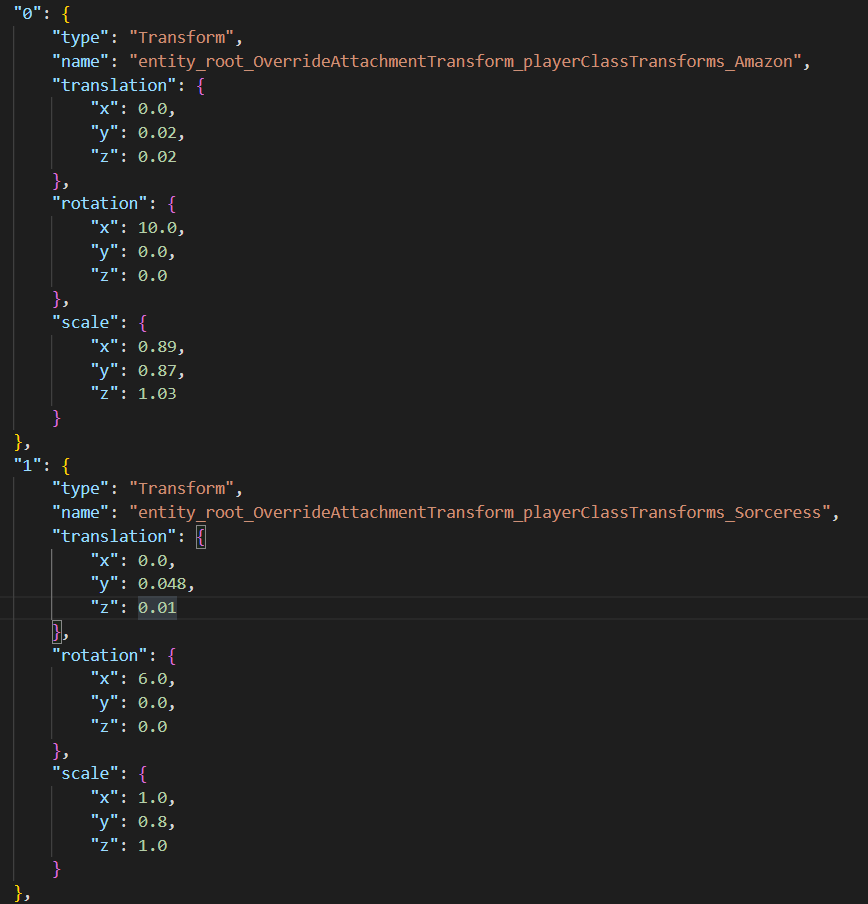Click the scale y value 0.8
The width and height of the screenshot is (868, 904).
tap(152, 822)
